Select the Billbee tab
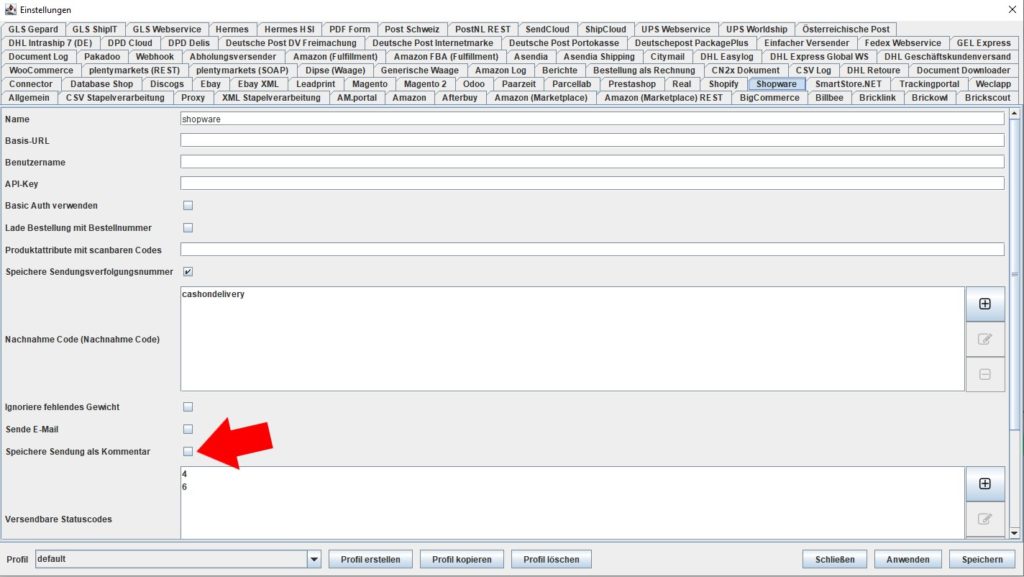The height and width of the screenshot is (577, 1024). tap(829, 98)
